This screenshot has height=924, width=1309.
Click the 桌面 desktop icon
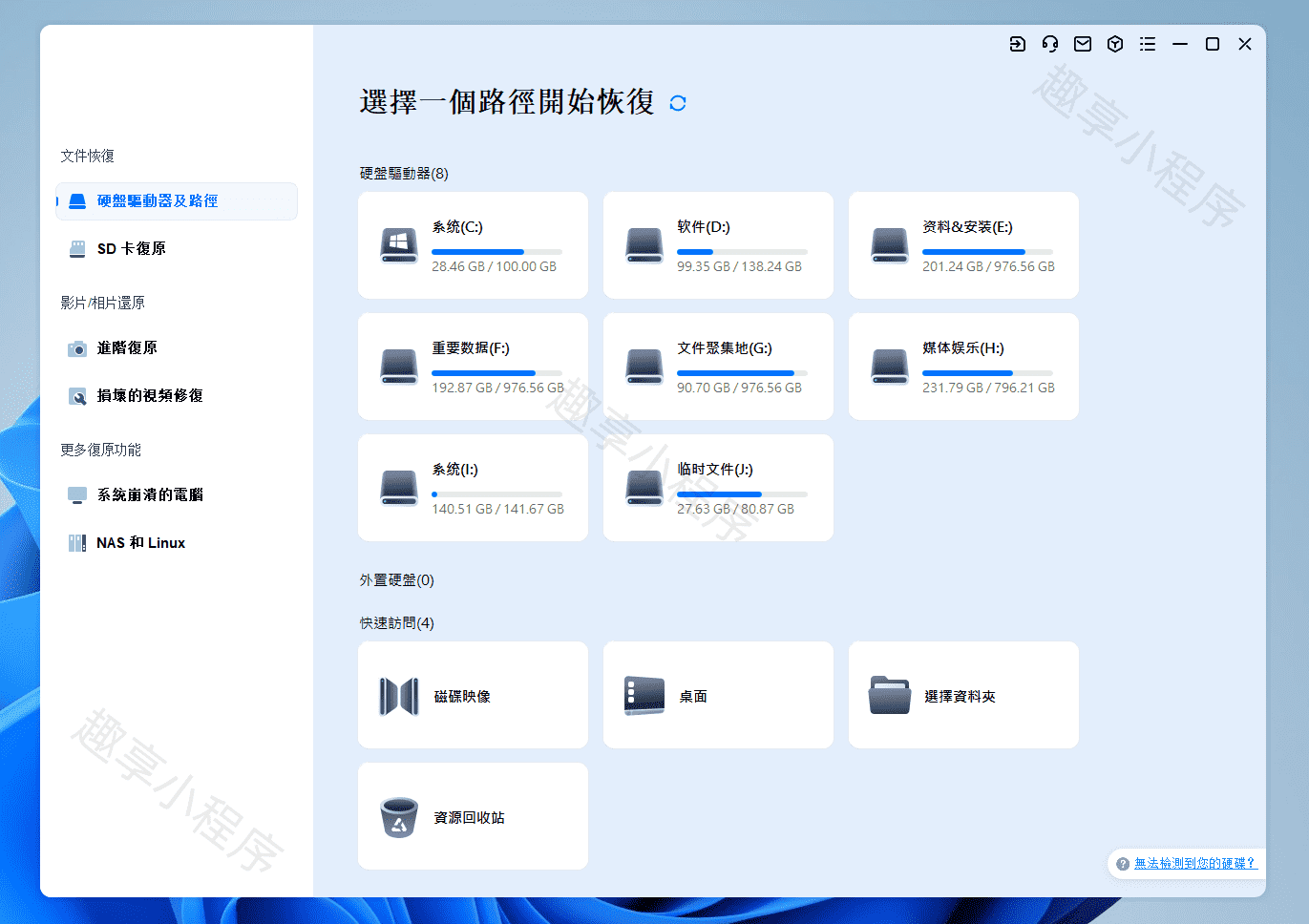point(644,697)
